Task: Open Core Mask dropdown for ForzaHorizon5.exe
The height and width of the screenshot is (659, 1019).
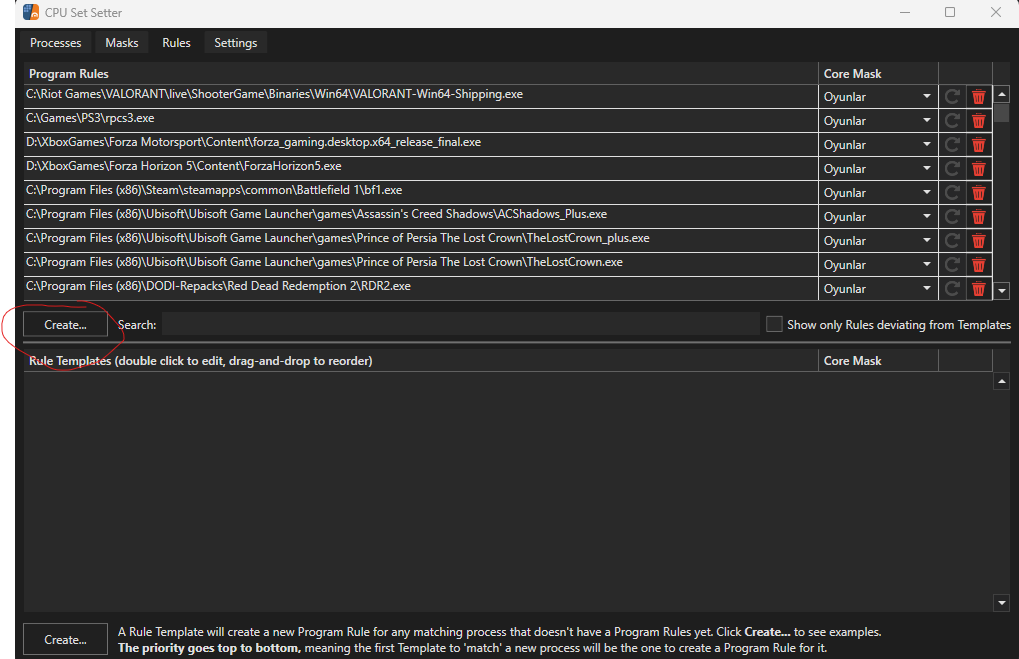Action: click(878, 169)
